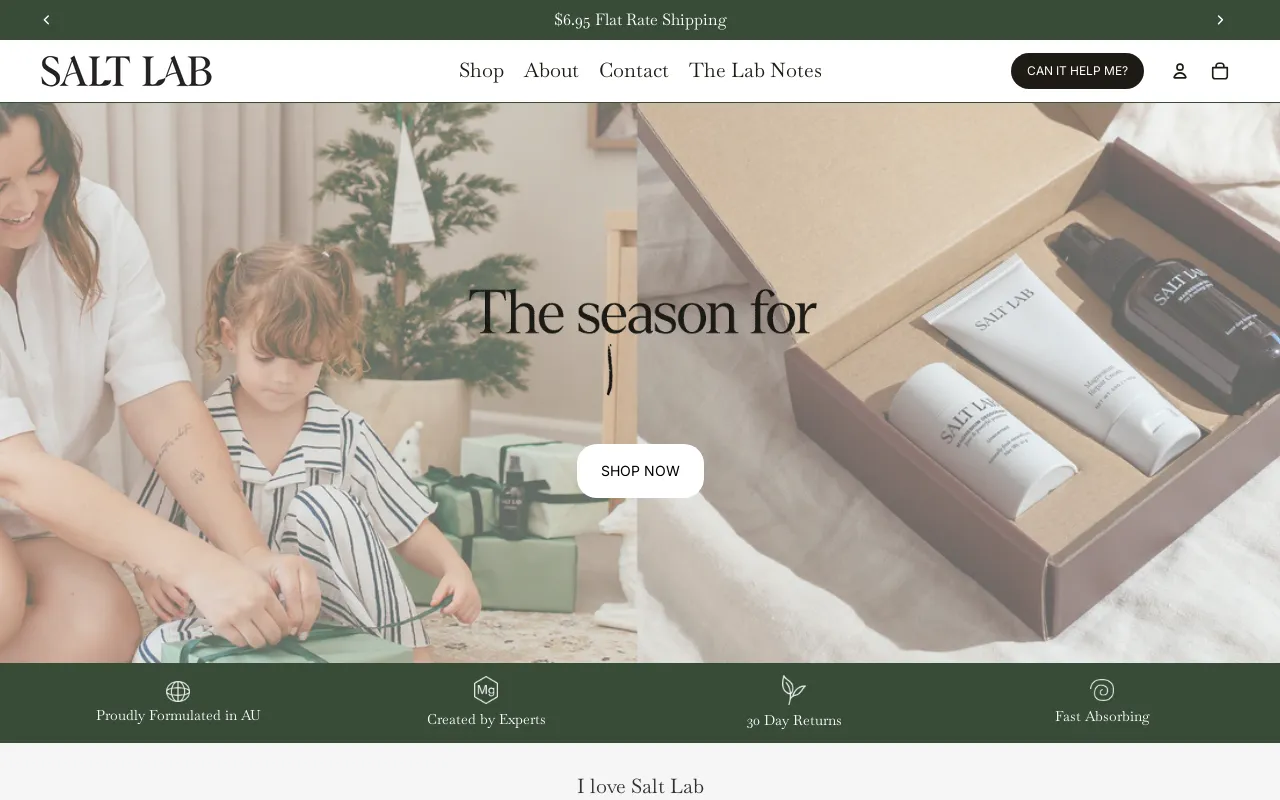Screen dimensions: 1280x800
Task: Go to the About page
Action: pyautogui.click(x=551, y=71)
